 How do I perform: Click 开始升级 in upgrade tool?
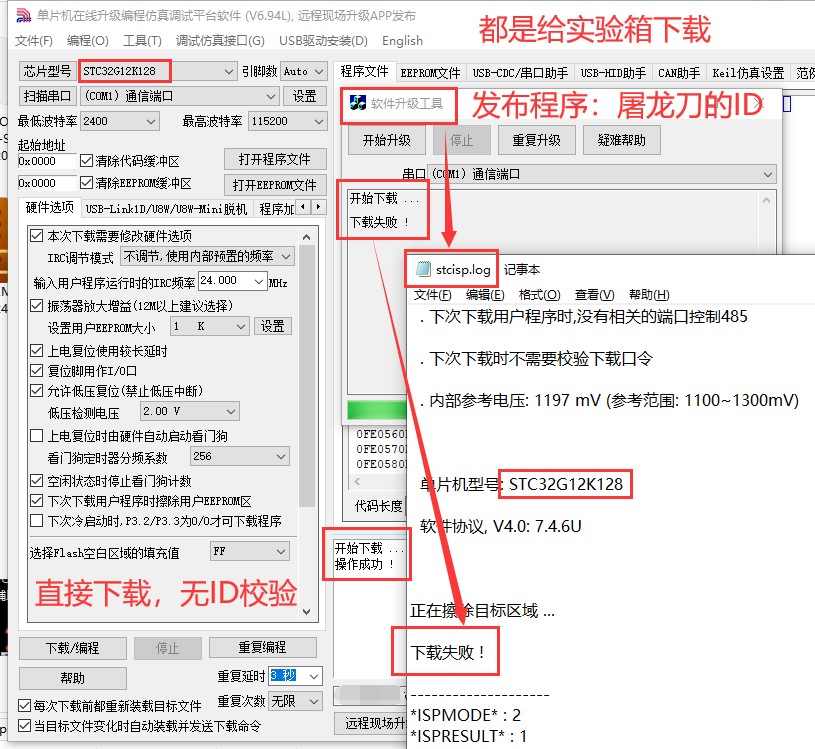pos(387,140)
